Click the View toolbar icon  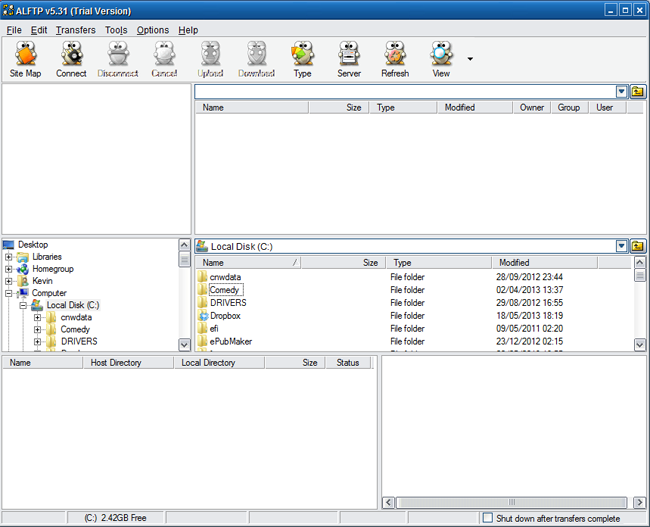[x=441, y=59]
